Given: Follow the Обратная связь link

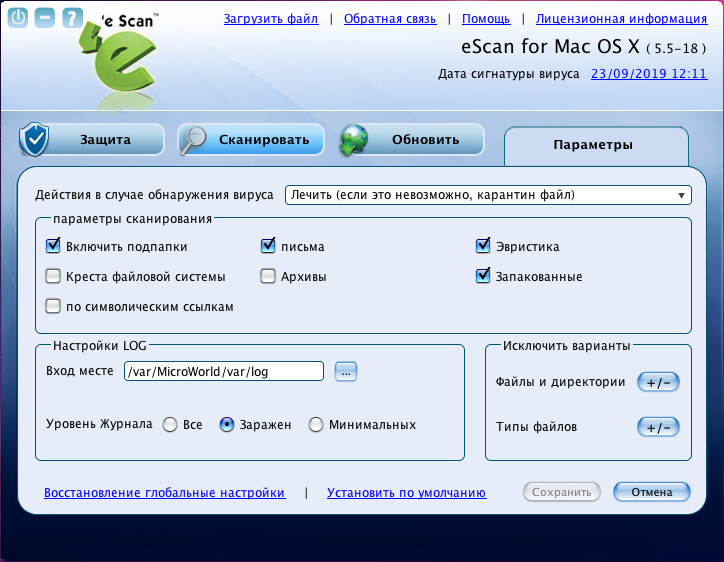Looking at the screenshot, I should (390, 18).
